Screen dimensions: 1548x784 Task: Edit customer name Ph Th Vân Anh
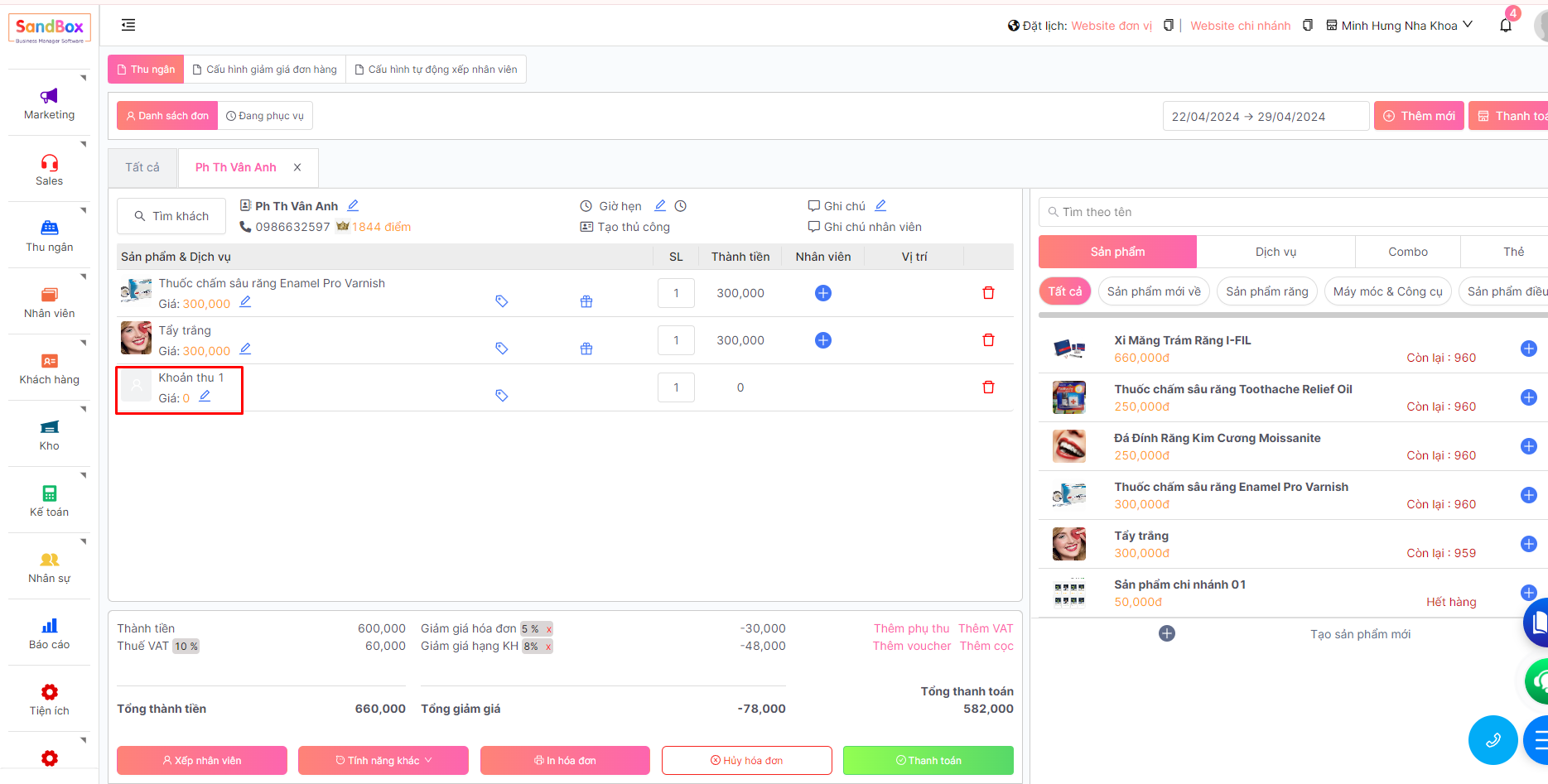pyautogui.click(x=353, y=205)
